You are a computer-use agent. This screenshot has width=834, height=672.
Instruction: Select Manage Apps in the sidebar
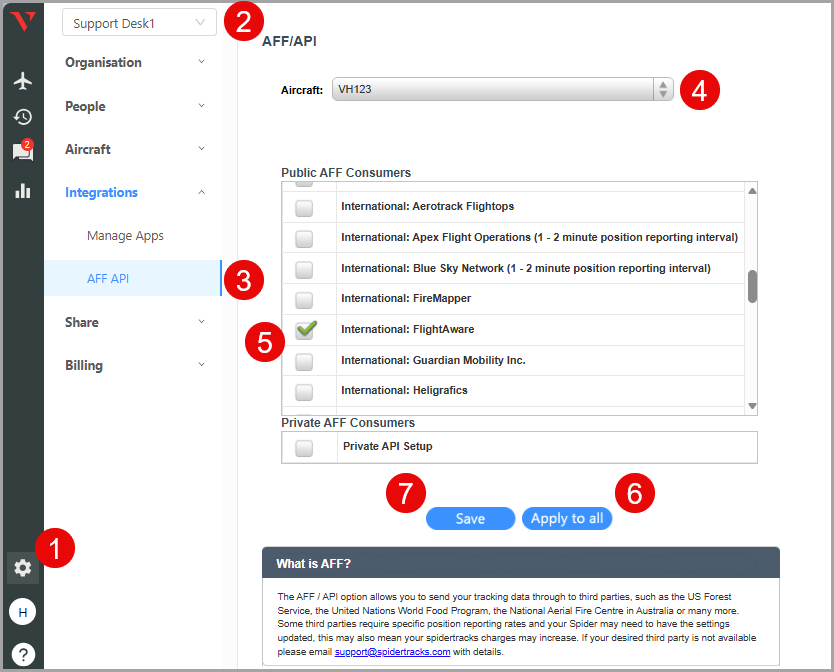(x=125, y=236)
